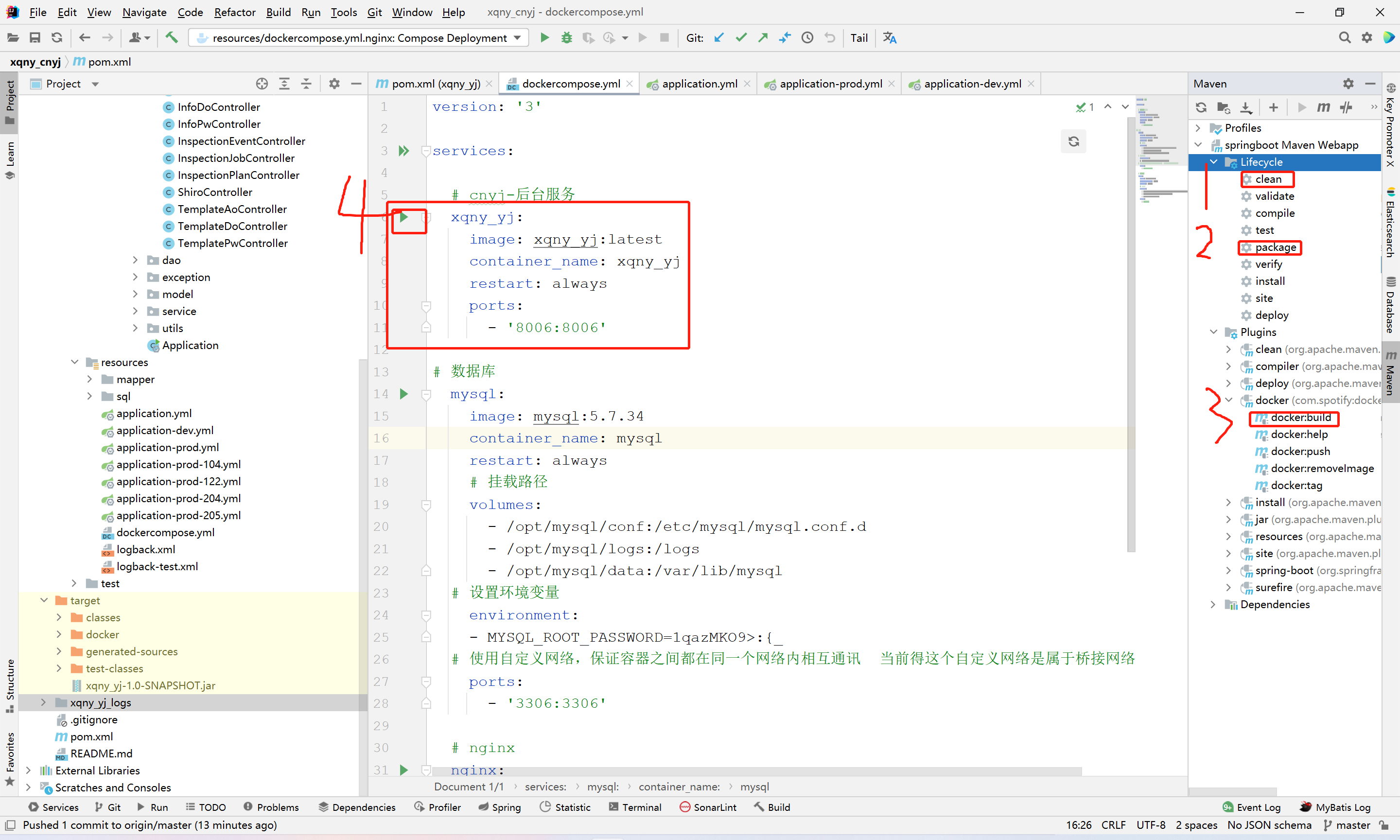Expand the Profiles node in Maven
The height and width of the screenshot is (840, 1400).
[1198, 128]
